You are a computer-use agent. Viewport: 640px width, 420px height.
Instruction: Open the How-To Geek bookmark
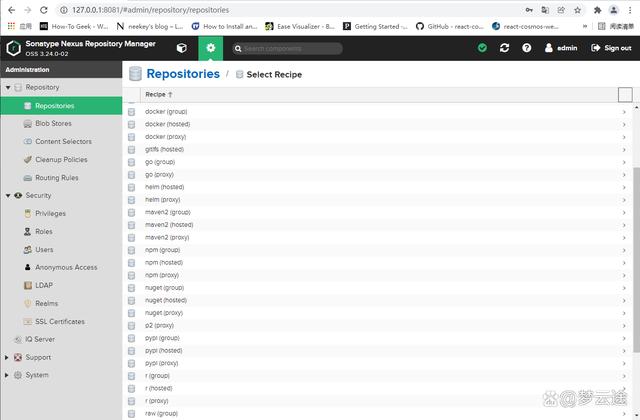click(x=74, y=27)
